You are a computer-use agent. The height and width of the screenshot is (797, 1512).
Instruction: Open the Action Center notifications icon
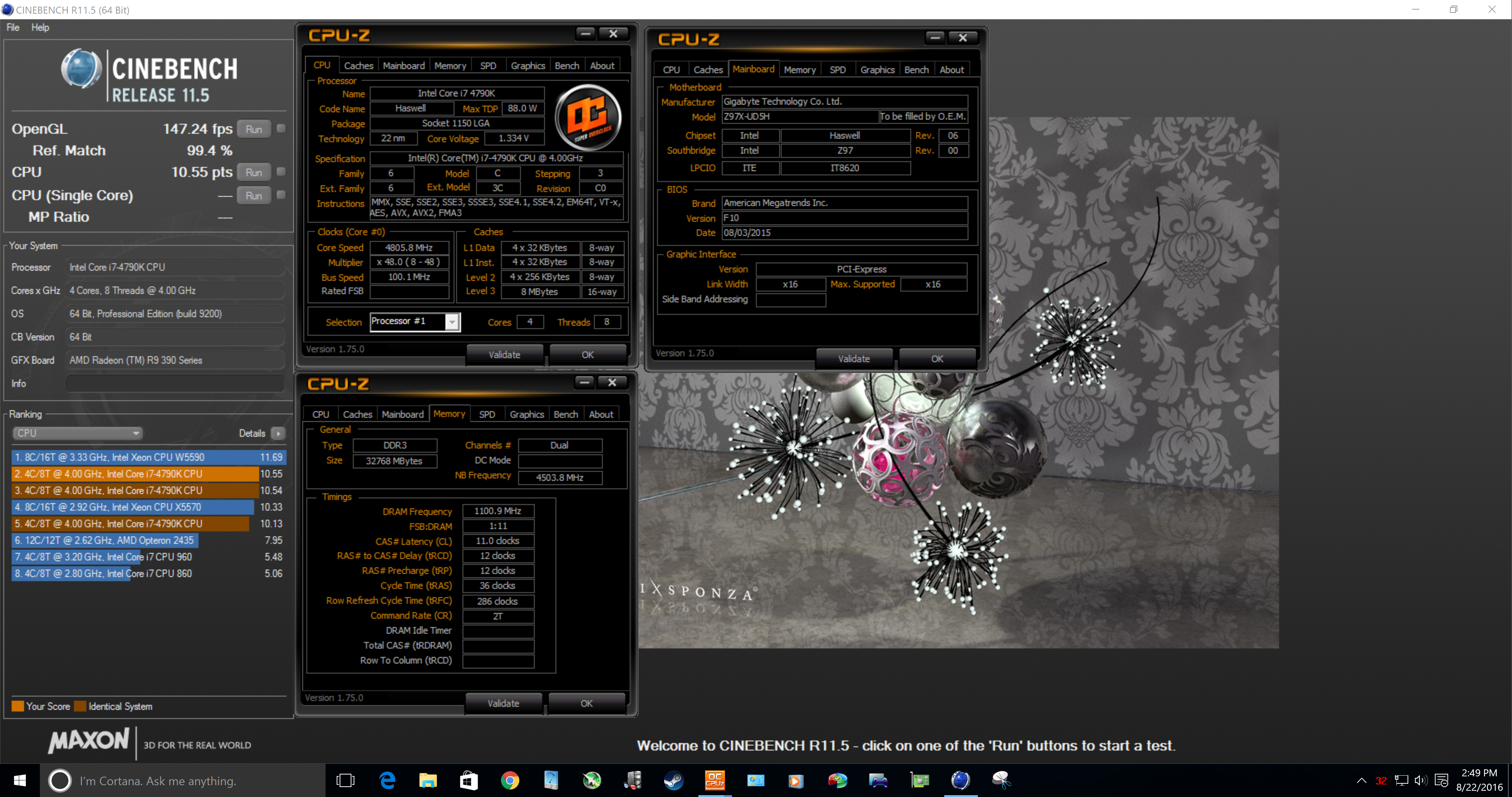[1441, 780]
